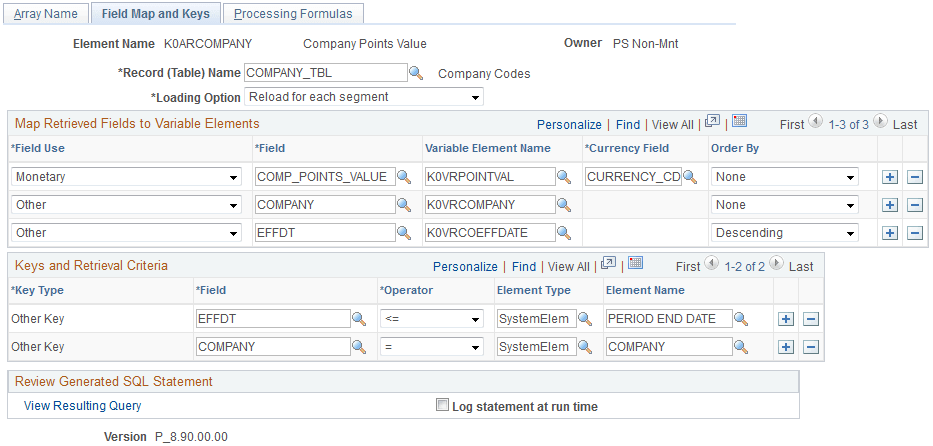
Task: Open lookup for PERIOD END DATE element
Action: [742, 319]
